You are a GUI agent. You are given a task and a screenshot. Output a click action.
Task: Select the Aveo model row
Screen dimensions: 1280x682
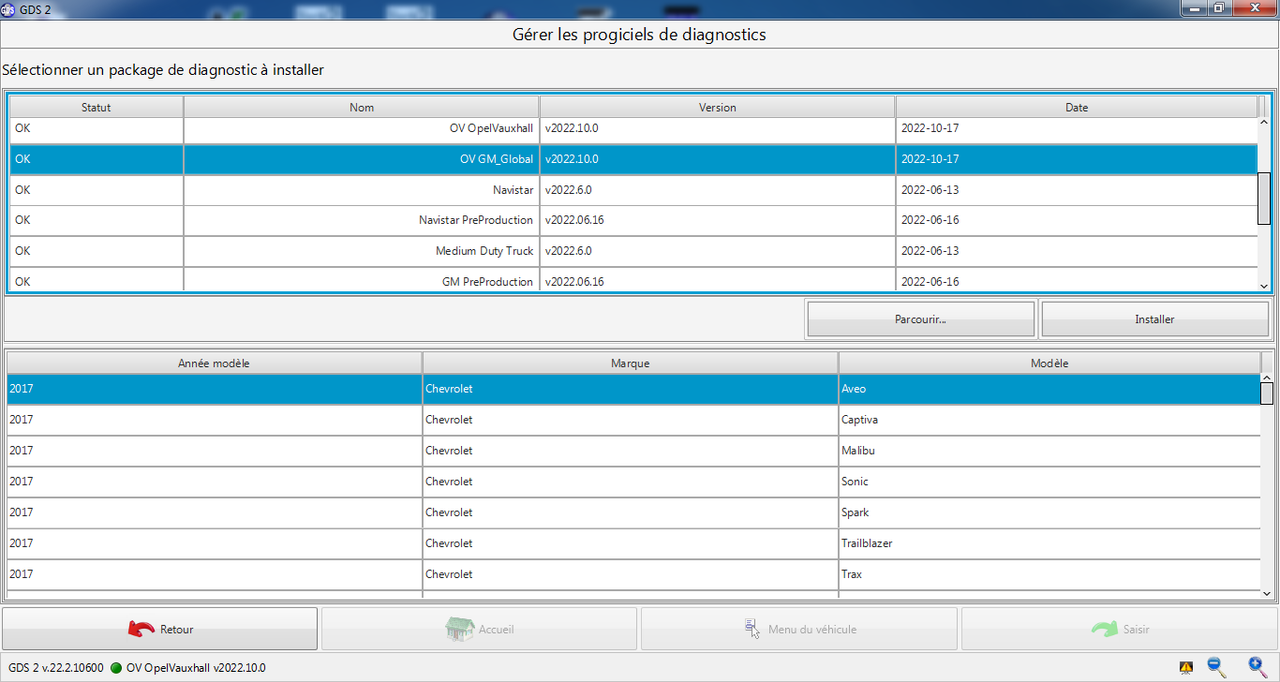point(633,389)
